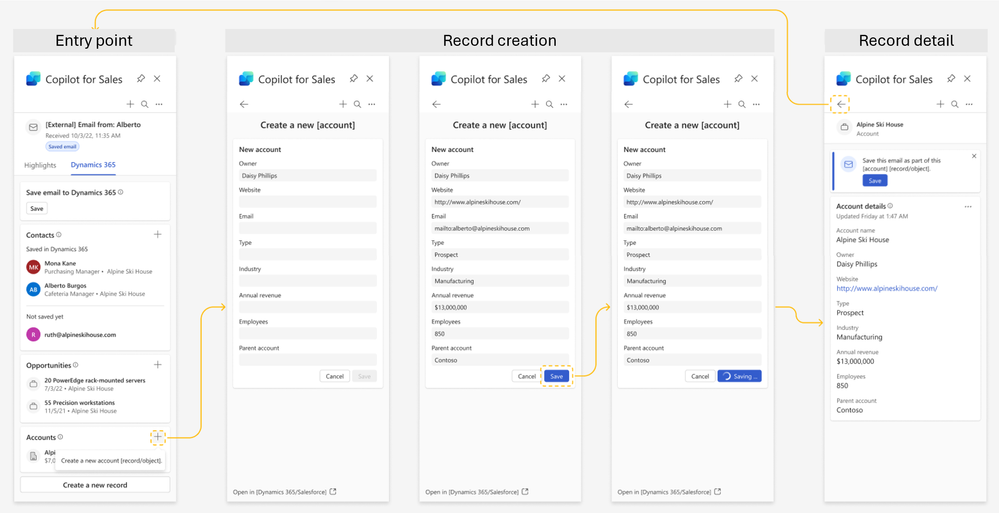The image size is (999, 513).
Task: Open more options in Entry point toolbar
Action: [x=159, y=104]
